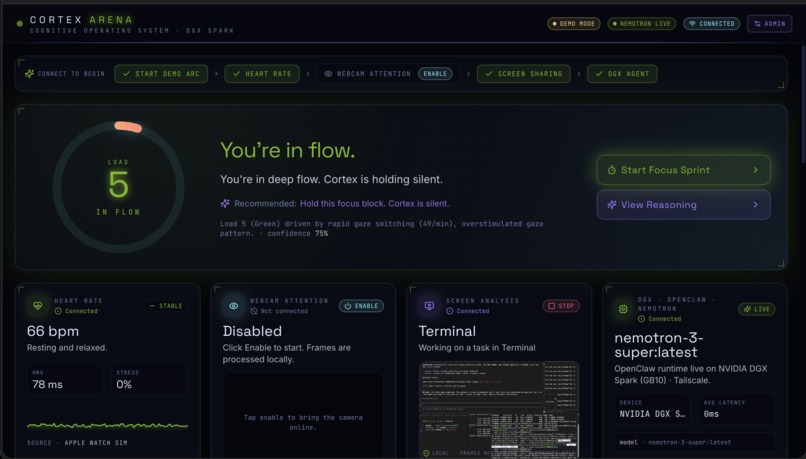806x459 pixels.
Task: Click the sparkle icon next to Recommended
Action: [225, 204]
